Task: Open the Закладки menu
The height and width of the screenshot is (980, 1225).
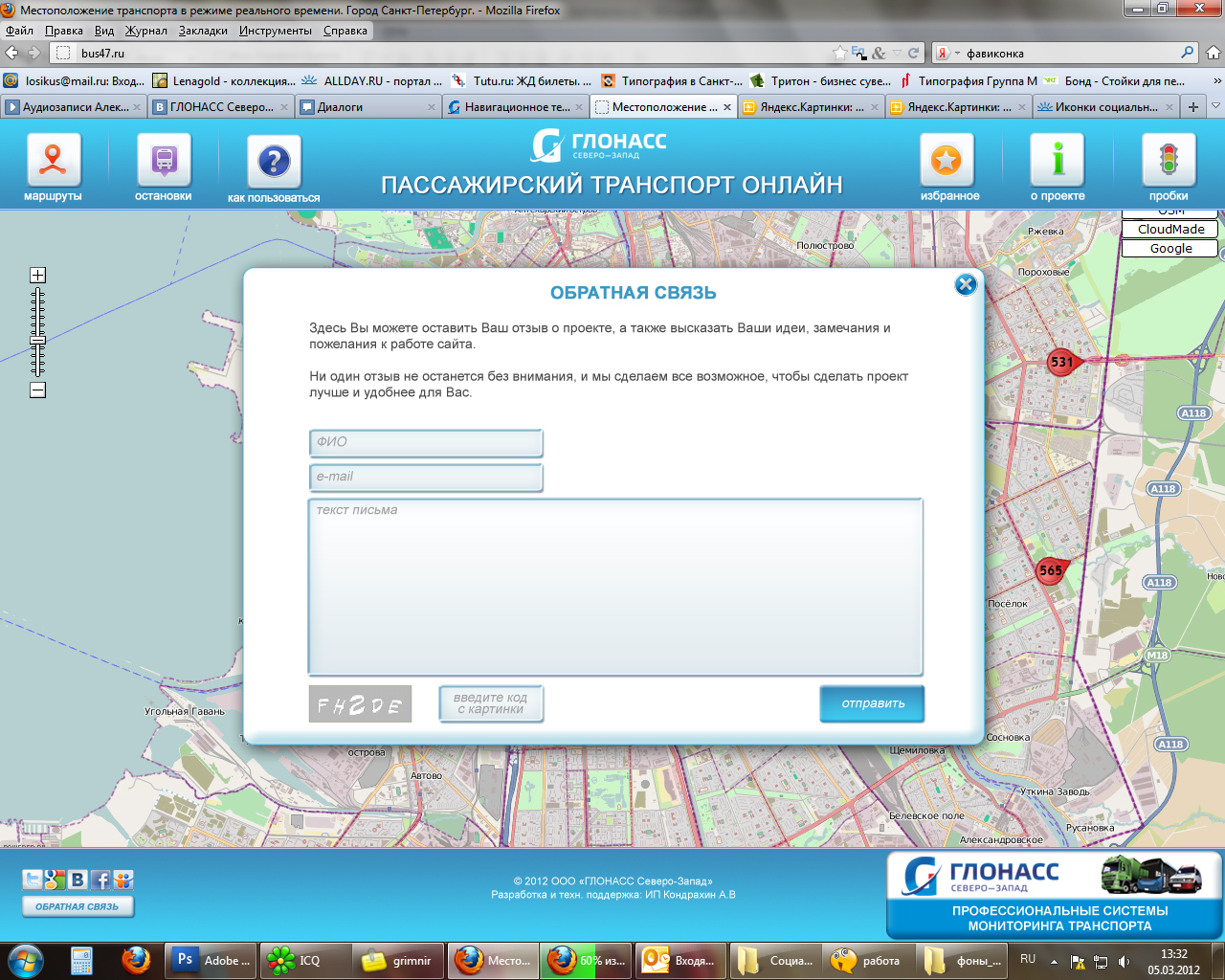Action: coord(203,31)
